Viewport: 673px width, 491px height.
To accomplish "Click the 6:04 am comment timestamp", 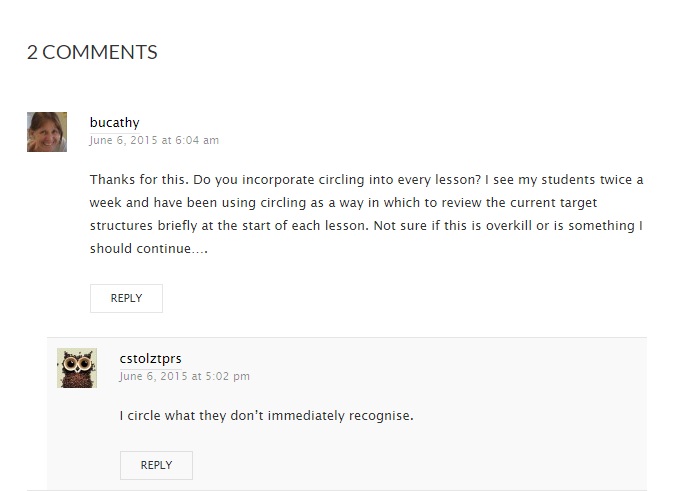I will (154, 140).
